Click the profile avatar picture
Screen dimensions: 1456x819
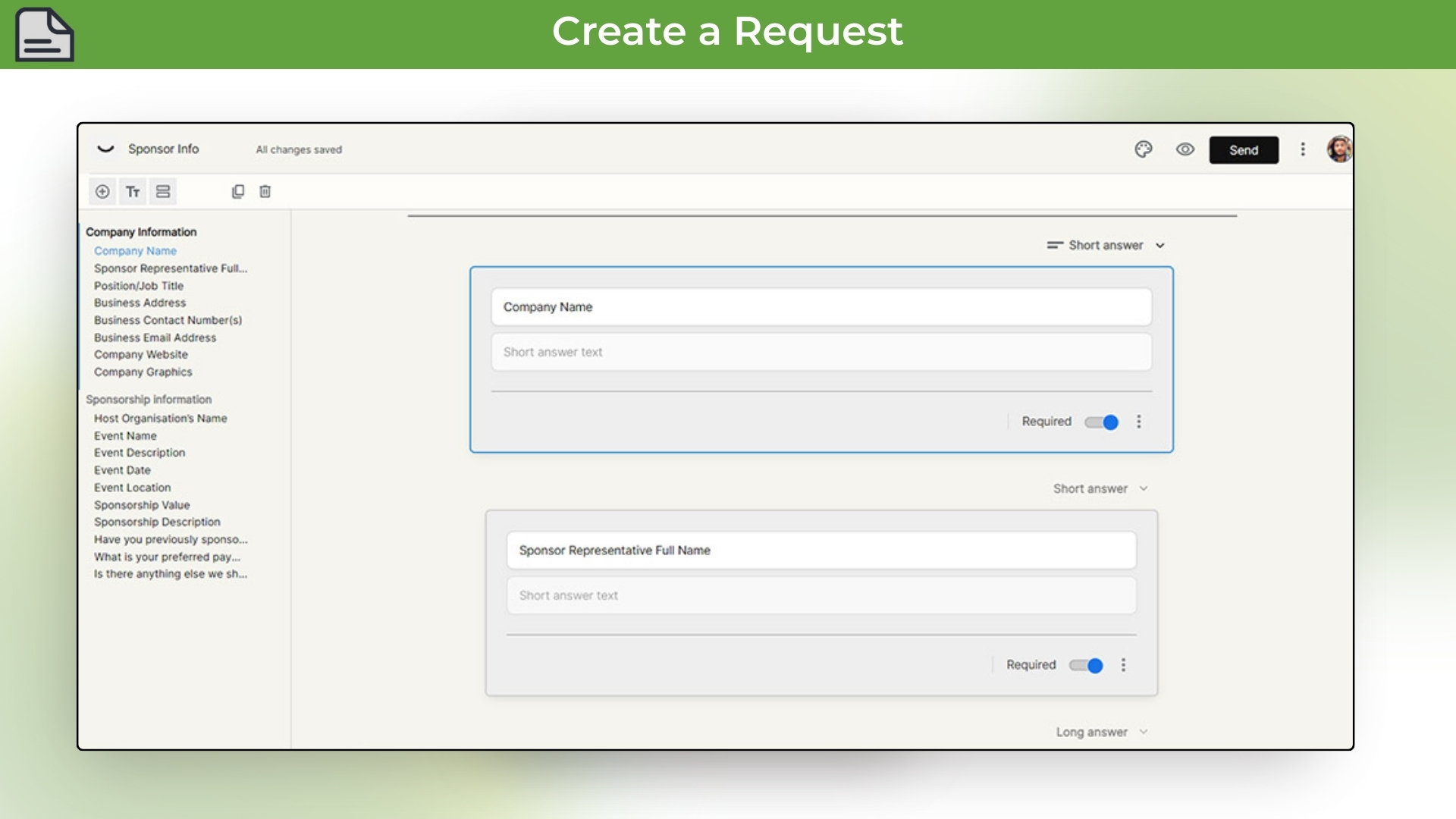[1339, 149]
